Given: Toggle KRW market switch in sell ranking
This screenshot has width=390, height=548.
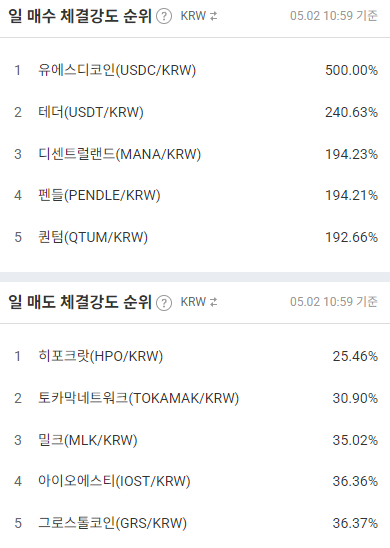Looking at the screenshot, I should [198, 302].
